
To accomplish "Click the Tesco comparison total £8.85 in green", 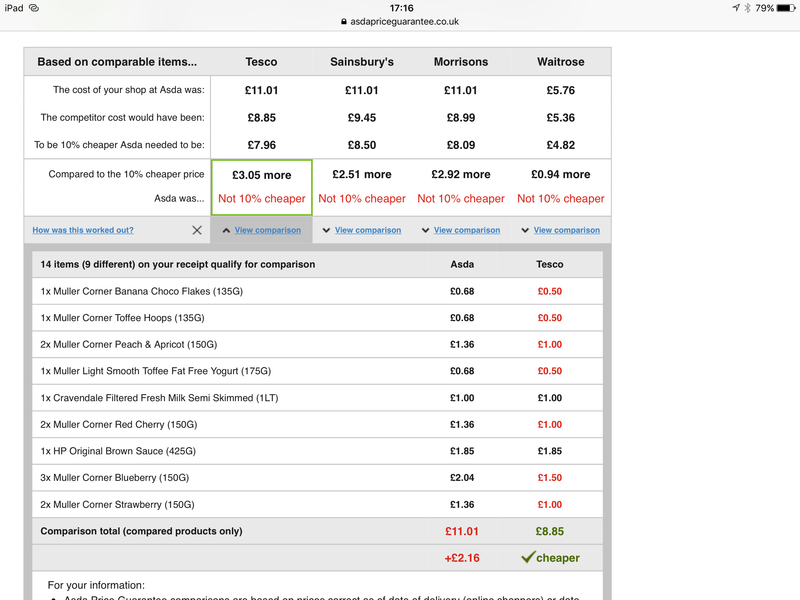I will (x=549, y=531).
